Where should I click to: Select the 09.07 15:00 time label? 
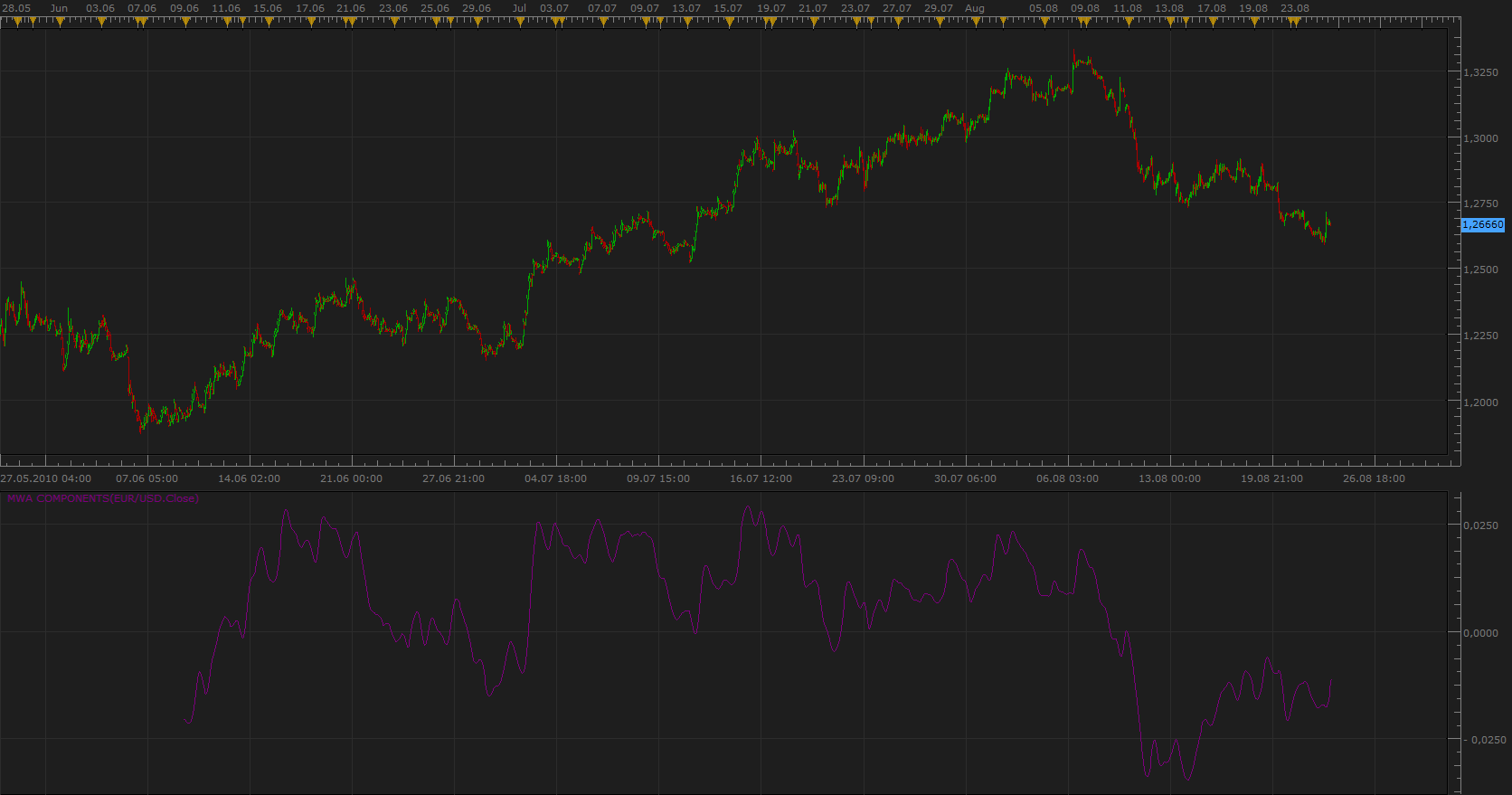click(658, 478)
